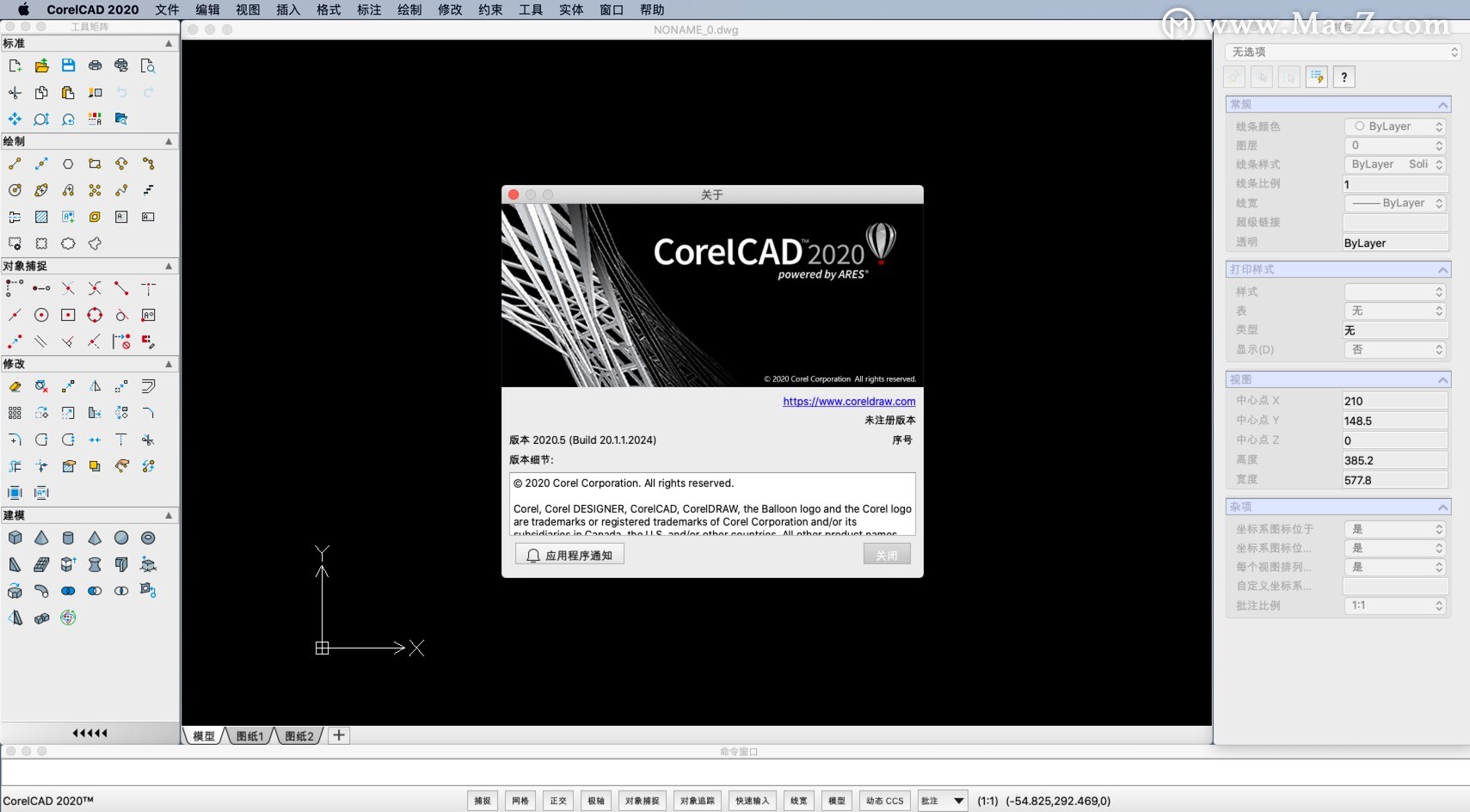The width and height of the screenshot is (1470, 812).
Task: Select the Polygon hexagon draw tool
Action: click(x=68, y=163)
